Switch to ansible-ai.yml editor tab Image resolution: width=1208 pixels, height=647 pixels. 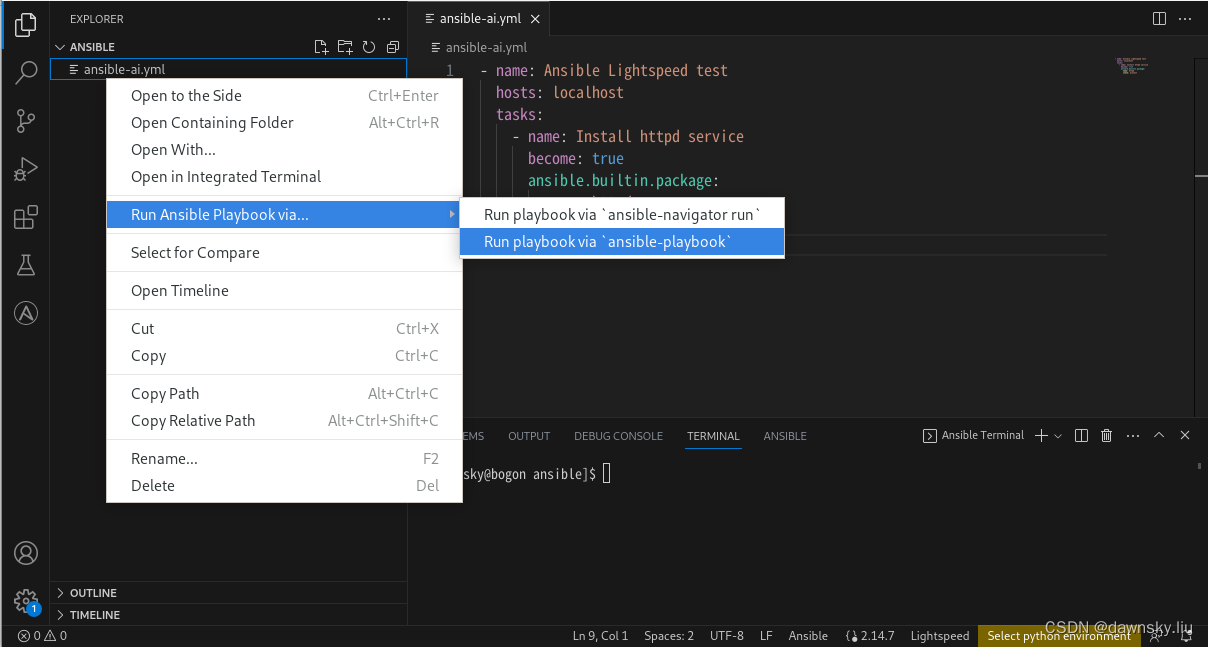point(479,19)
